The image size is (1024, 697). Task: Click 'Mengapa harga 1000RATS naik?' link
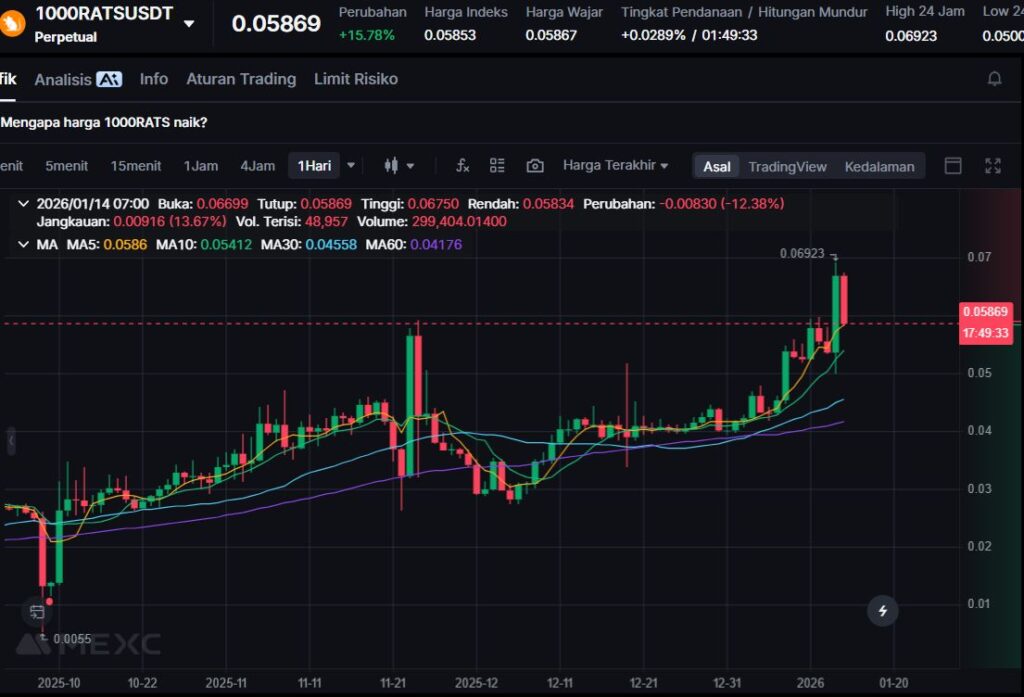click(x=104, y=122)
